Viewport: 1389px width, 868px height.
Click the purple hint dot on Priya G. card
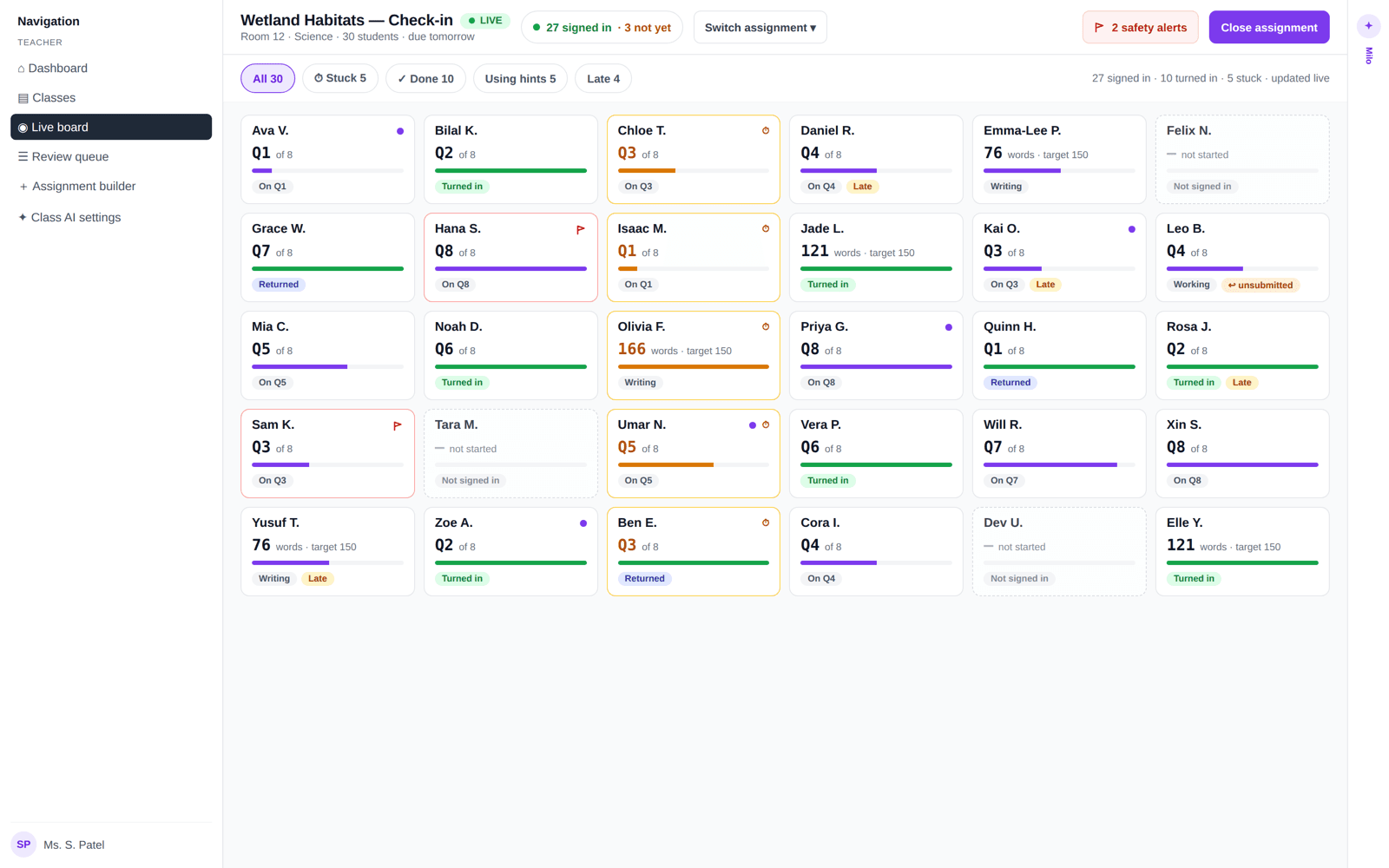[949, 327]
